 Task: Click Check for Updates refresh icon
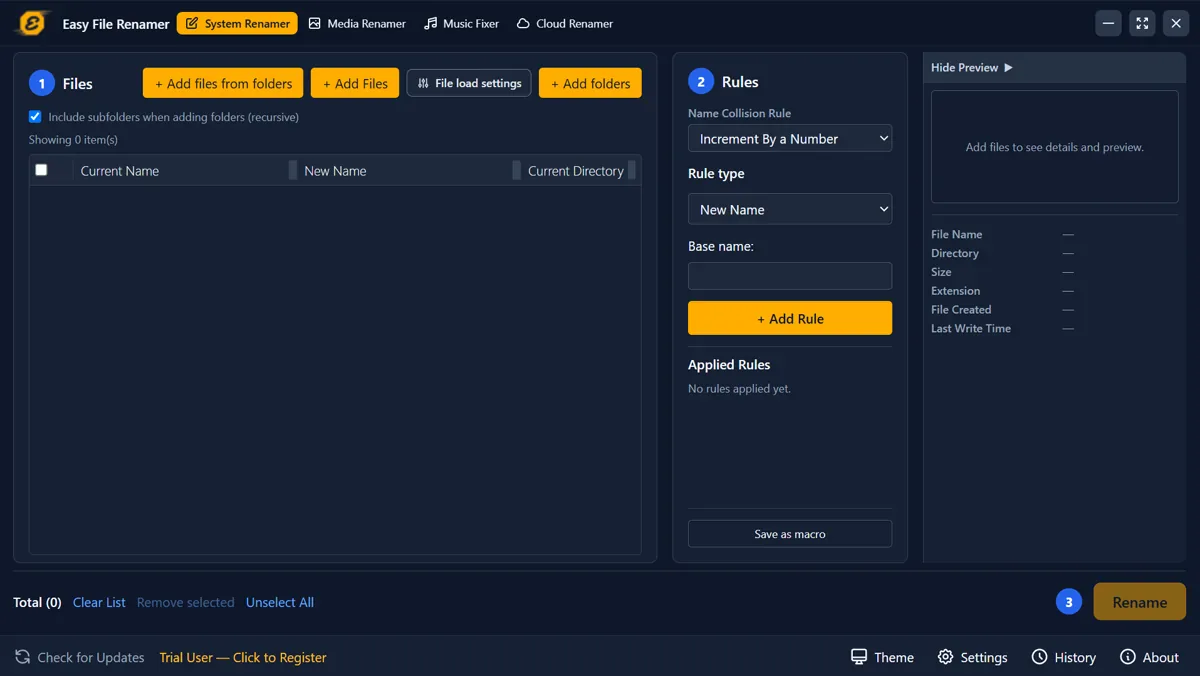22,657
